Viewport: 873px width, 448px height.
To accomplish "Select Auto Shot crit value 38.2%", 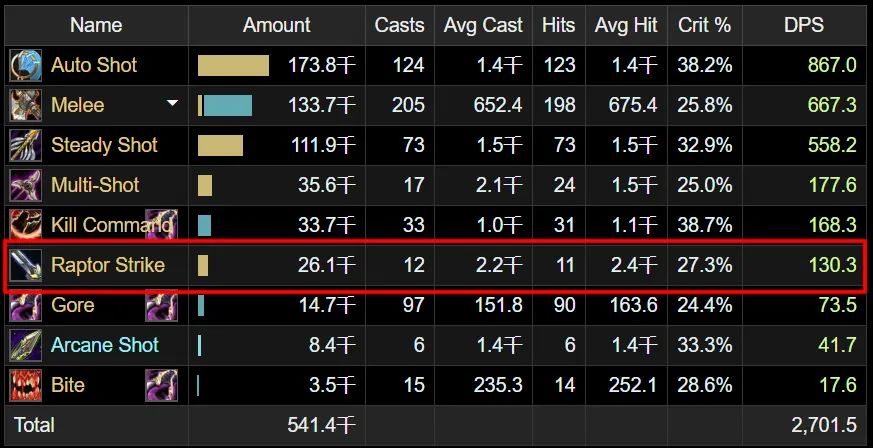I will [704, 65].
